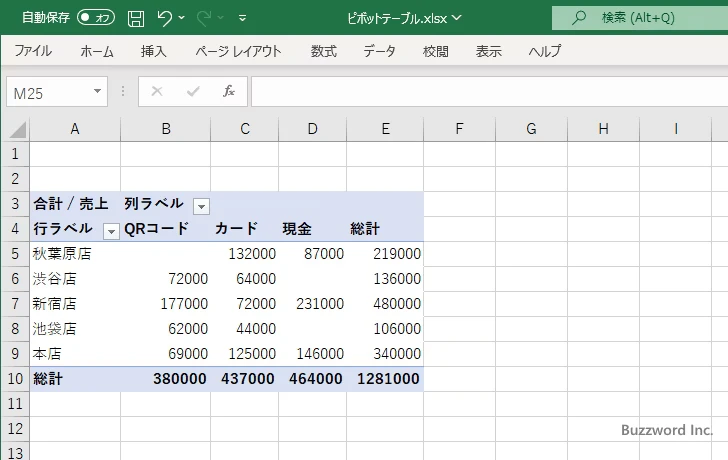Select row 5 header
This screenshot has width=728, height=460.
[x=15, y=254]
